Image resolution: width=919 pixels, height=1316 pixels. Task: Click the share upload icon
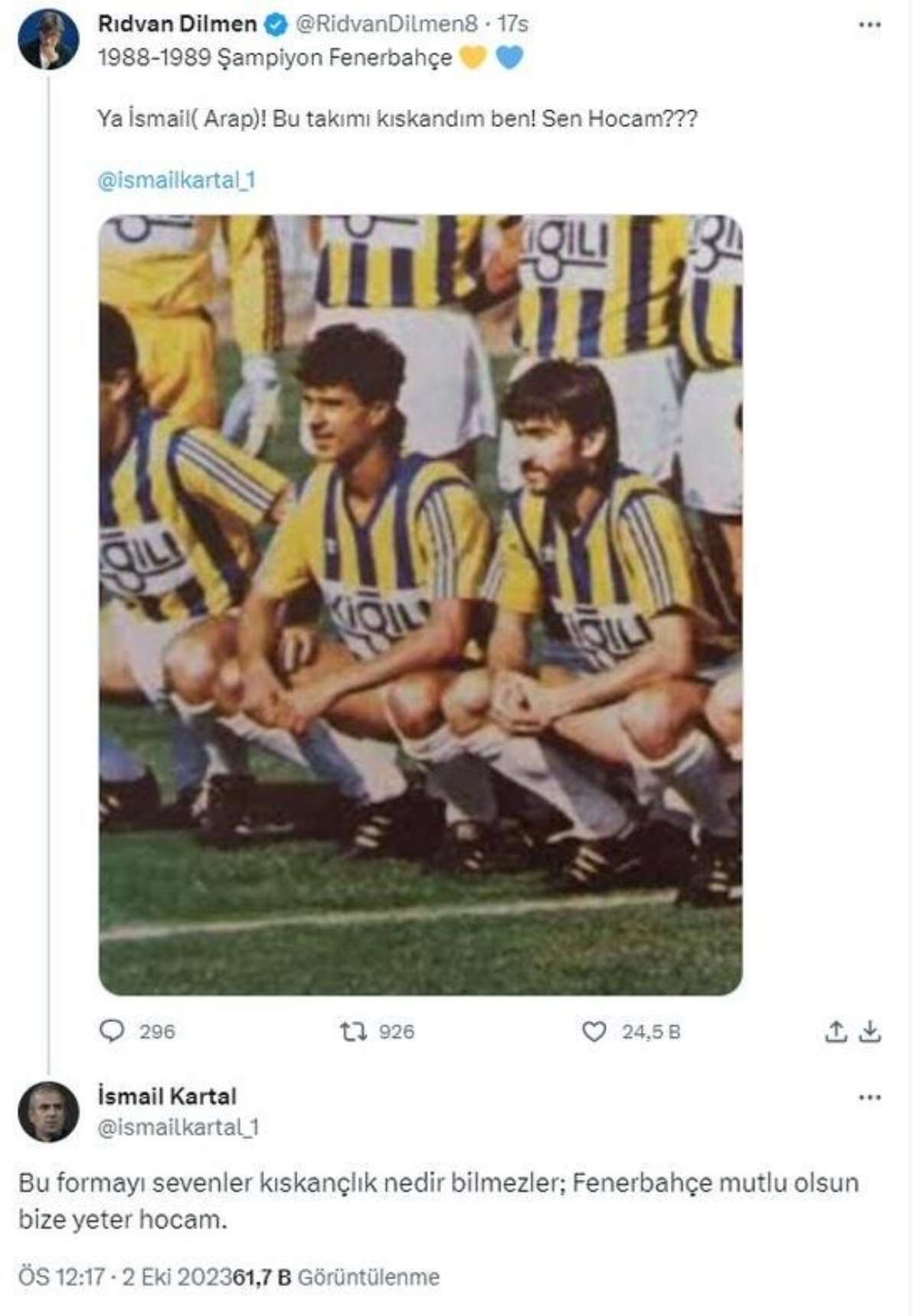pyautogui.click(x=836, y=1032)
